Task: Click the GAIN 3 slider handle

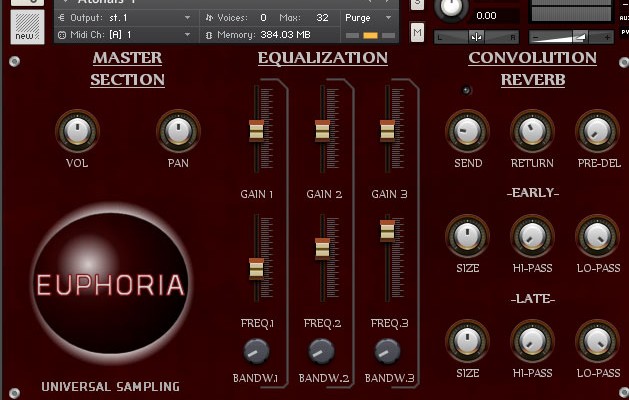Action: [387, 129]
